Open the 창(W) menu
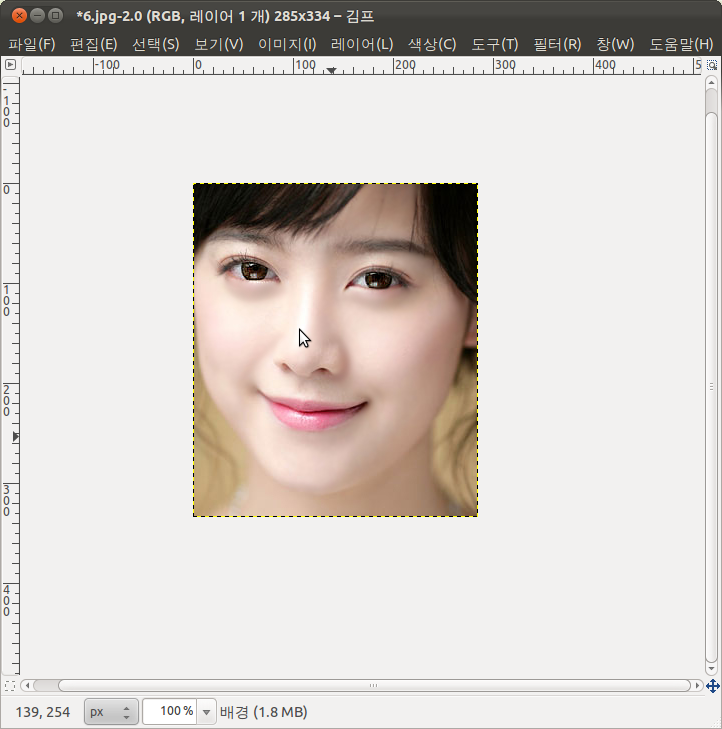 point(615,45)
